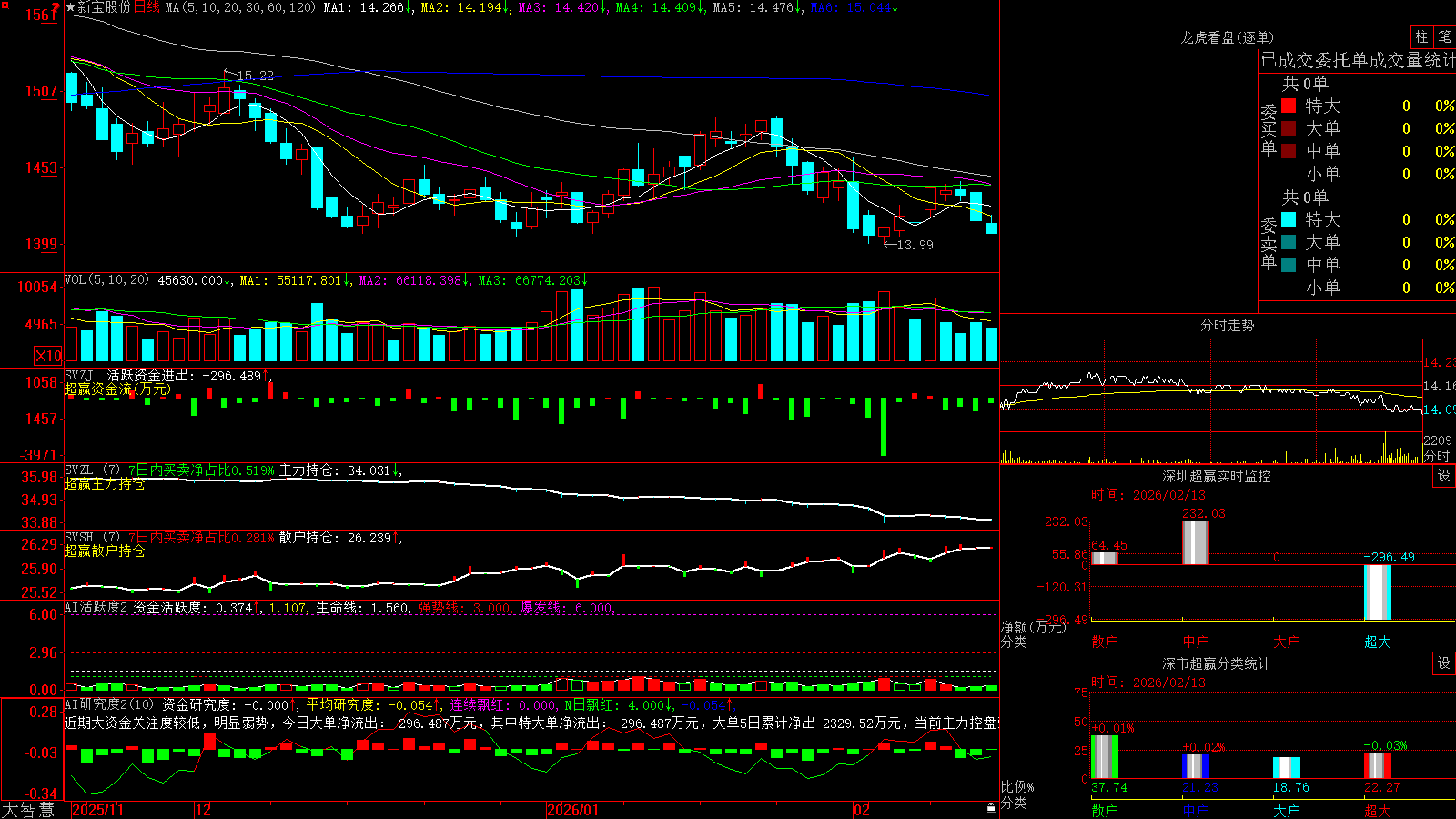
Task: Click the 超赢资金流(万元) indicator link
Action: click(x=117, y=389)
